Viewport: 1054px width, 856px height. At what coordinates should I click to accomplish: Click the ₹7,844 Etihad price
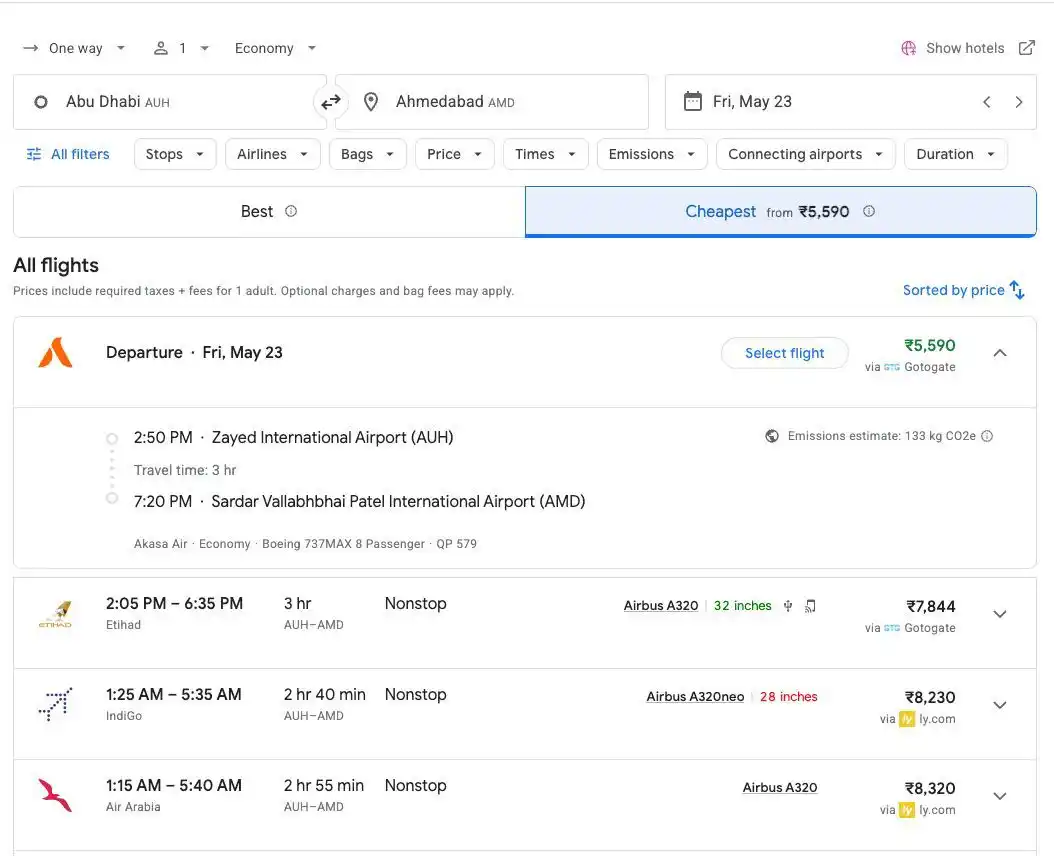(x=930, y=607)
